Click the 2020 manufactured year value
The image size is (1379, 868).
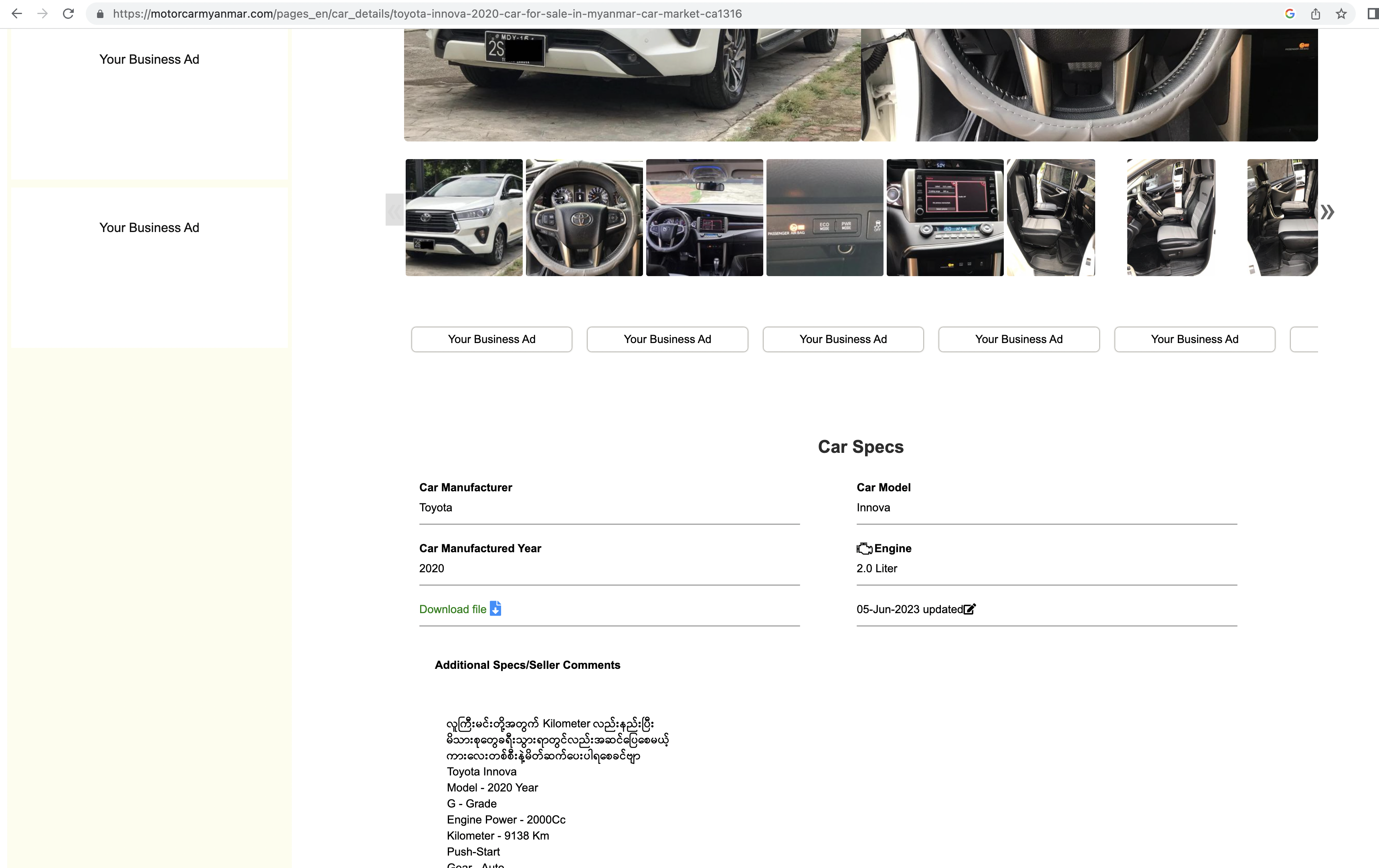[431, 568]
